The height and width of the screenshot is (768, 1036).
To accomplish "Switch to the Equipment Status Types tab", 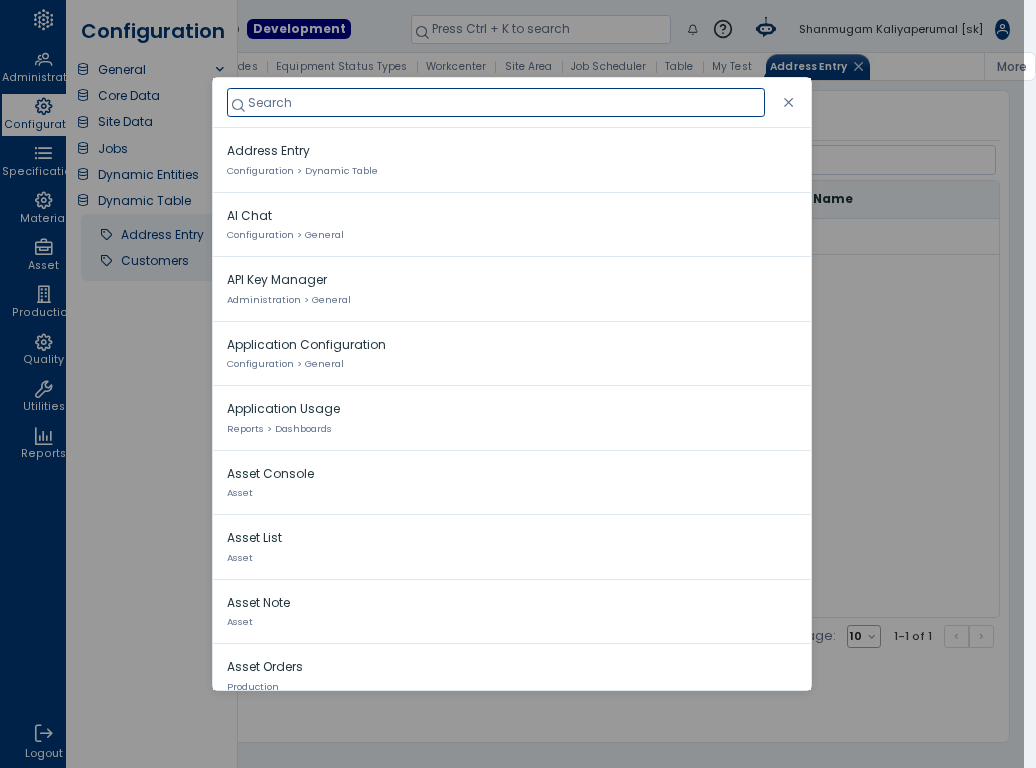I will [341, 66].
